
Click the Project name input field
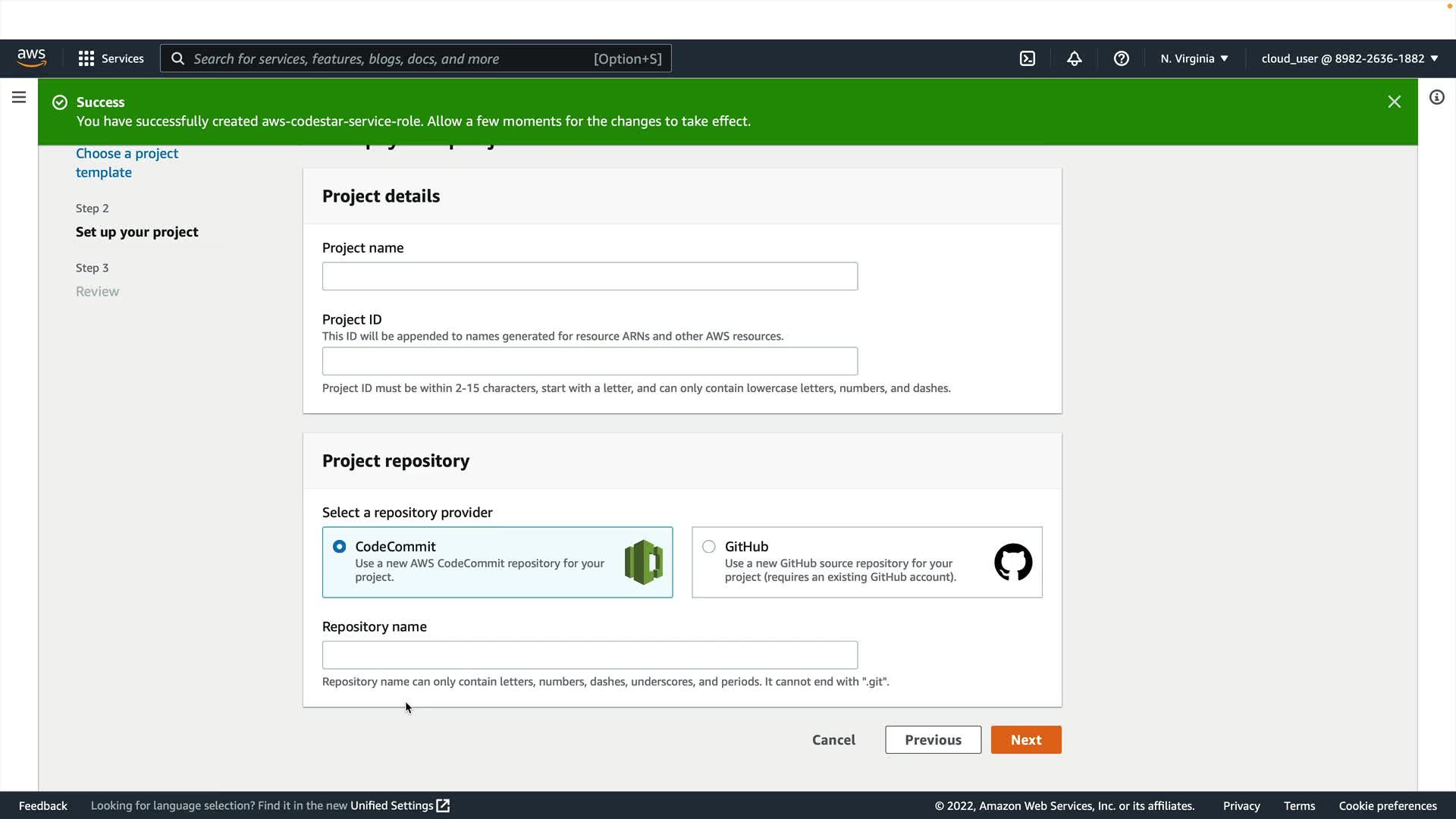pyautogui.click(x=589, y=276)
